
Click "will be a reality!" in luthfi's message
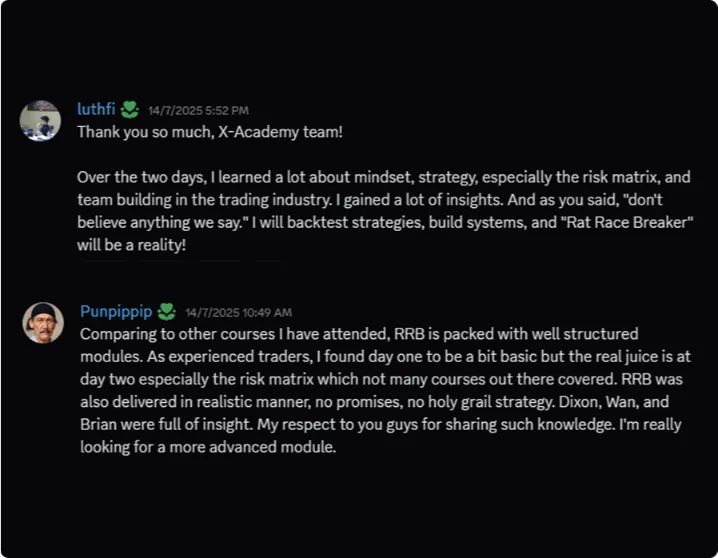(x=131, y=244)
